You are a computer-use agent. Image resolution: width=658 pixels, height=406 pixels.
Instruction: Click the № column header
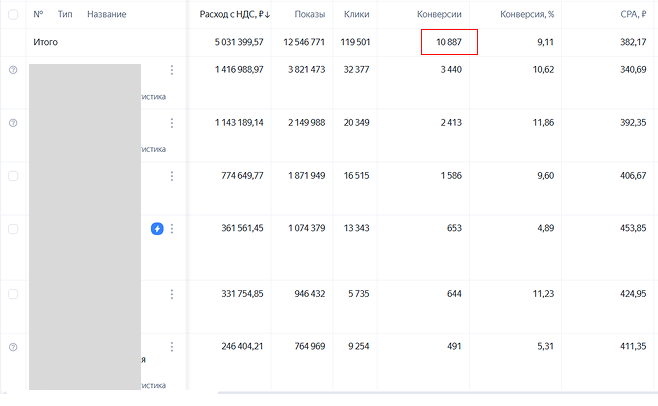(x=38, y=14)
